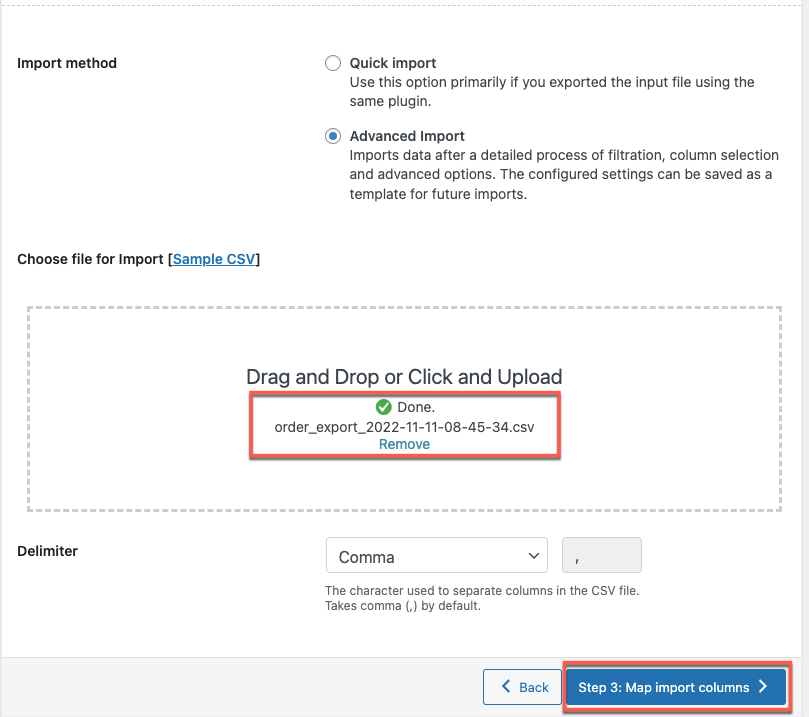
Task: Click the left chevron icon on Back
Action: 507,687
